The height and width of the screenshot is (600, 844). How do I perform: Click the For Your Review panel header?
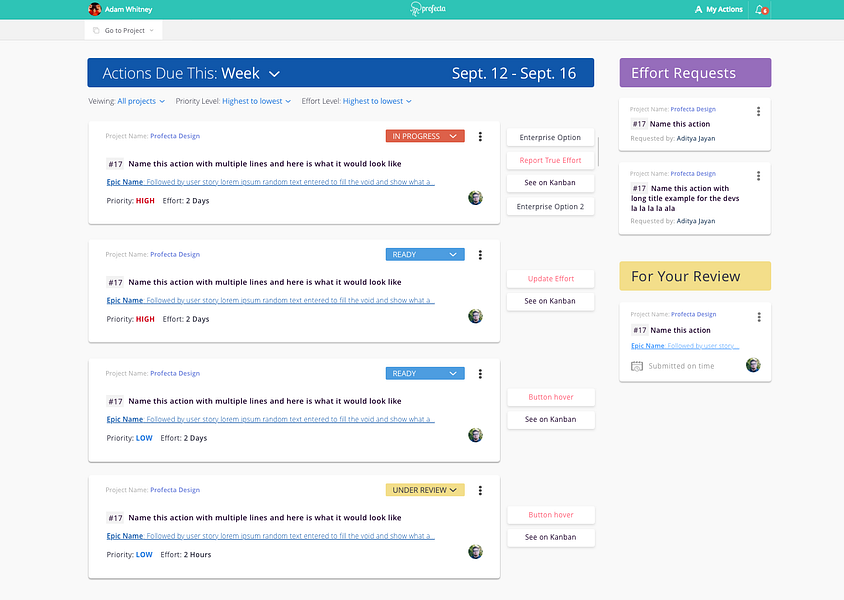[695, 276]
